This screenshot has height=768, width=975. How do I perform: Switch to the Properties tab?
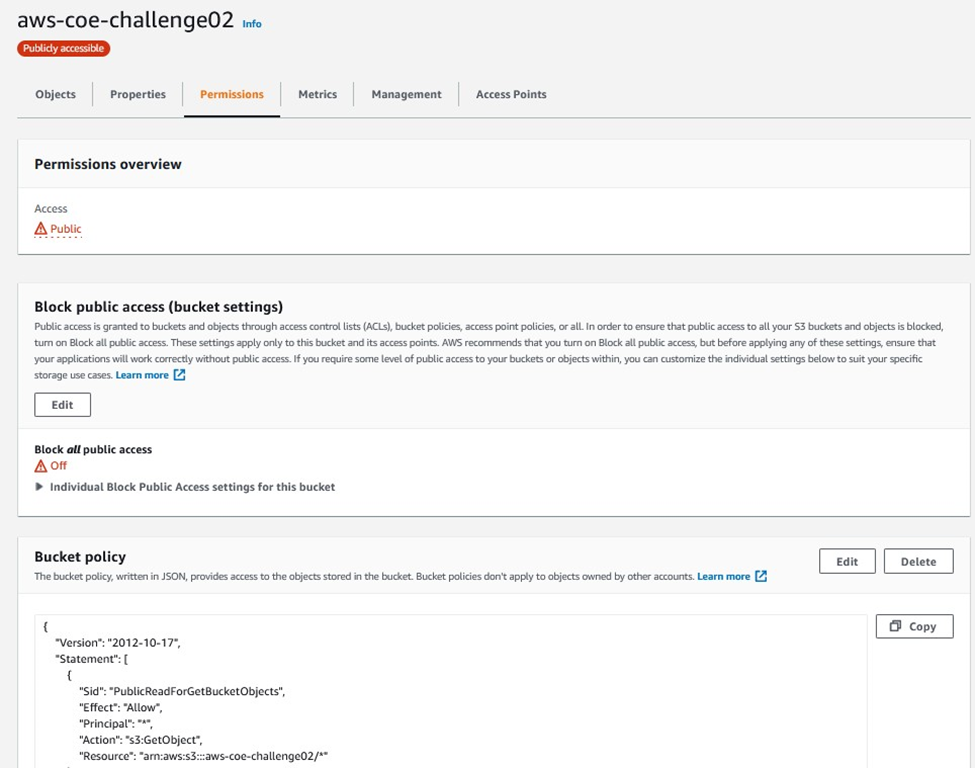click(138, 95)
